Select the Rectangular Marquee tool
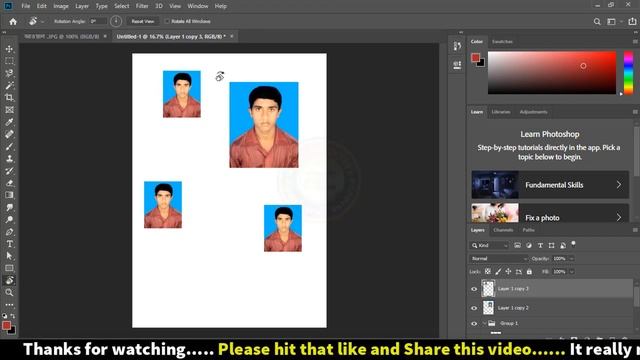The height and width of the screenshot is (360, 640). [9, 61]
